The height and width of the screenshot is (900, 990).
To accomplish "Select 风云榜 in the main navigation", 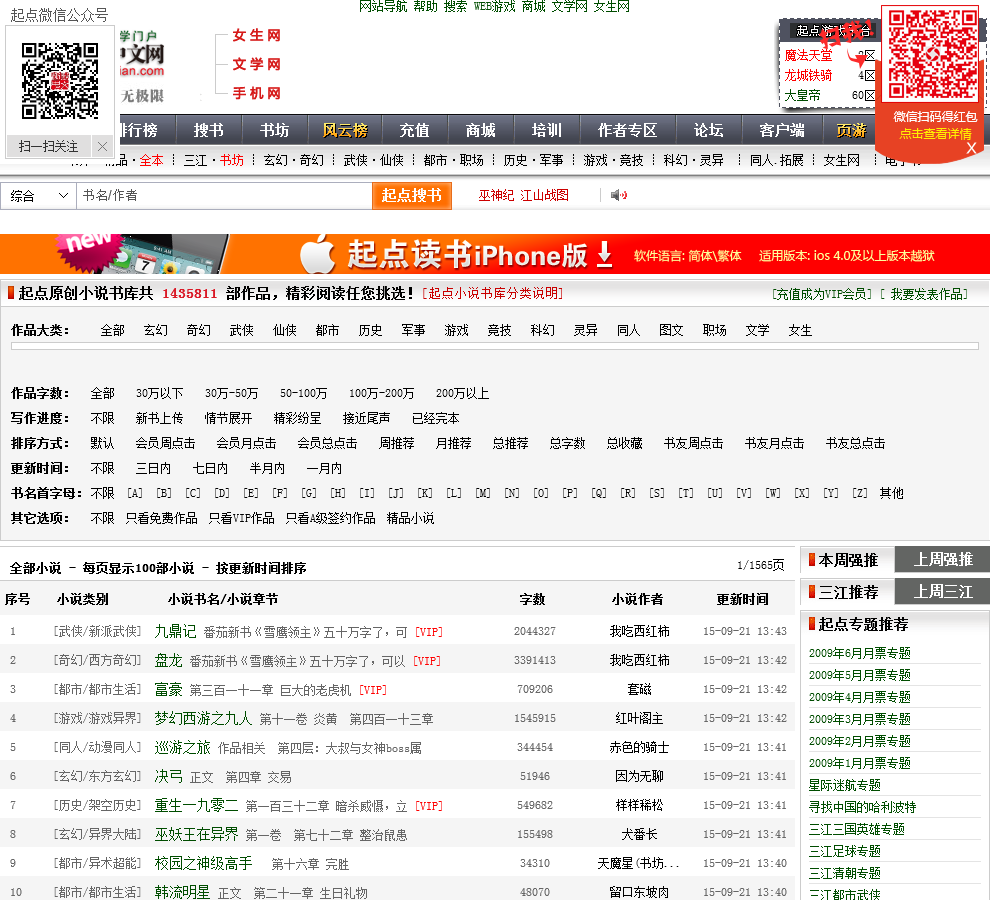I will 345,131.
